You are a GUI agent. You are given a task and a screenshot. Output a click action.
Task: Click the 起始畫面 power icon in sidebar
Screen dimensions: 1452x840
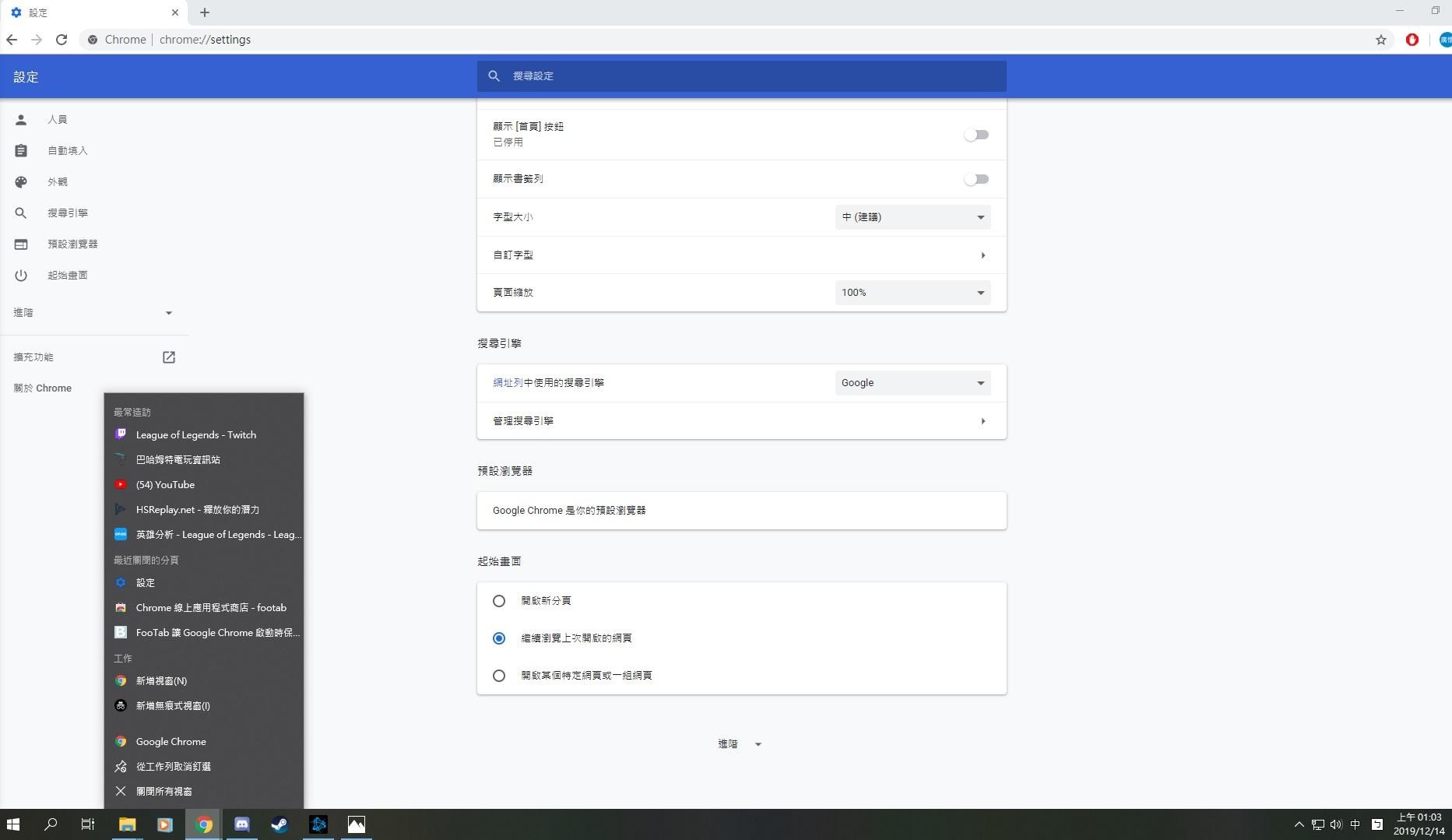21,275
